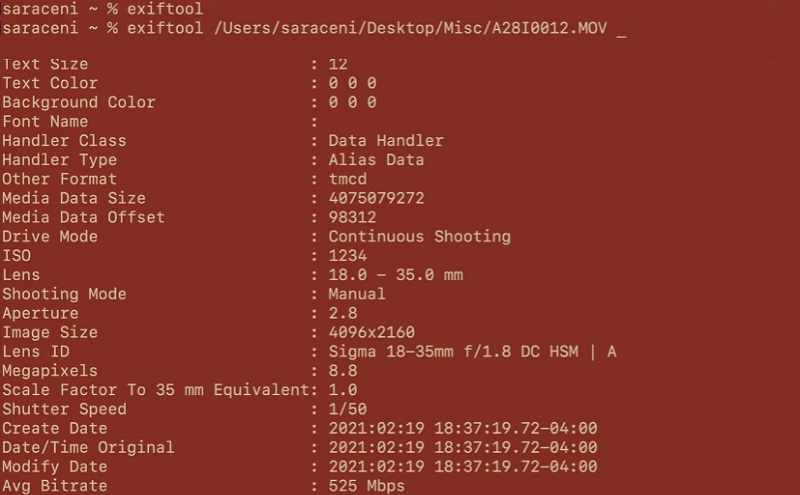This screenshot has width=800, height=495.
Task: Click the Handler Class value Data Handler
Action: [385, 141]
